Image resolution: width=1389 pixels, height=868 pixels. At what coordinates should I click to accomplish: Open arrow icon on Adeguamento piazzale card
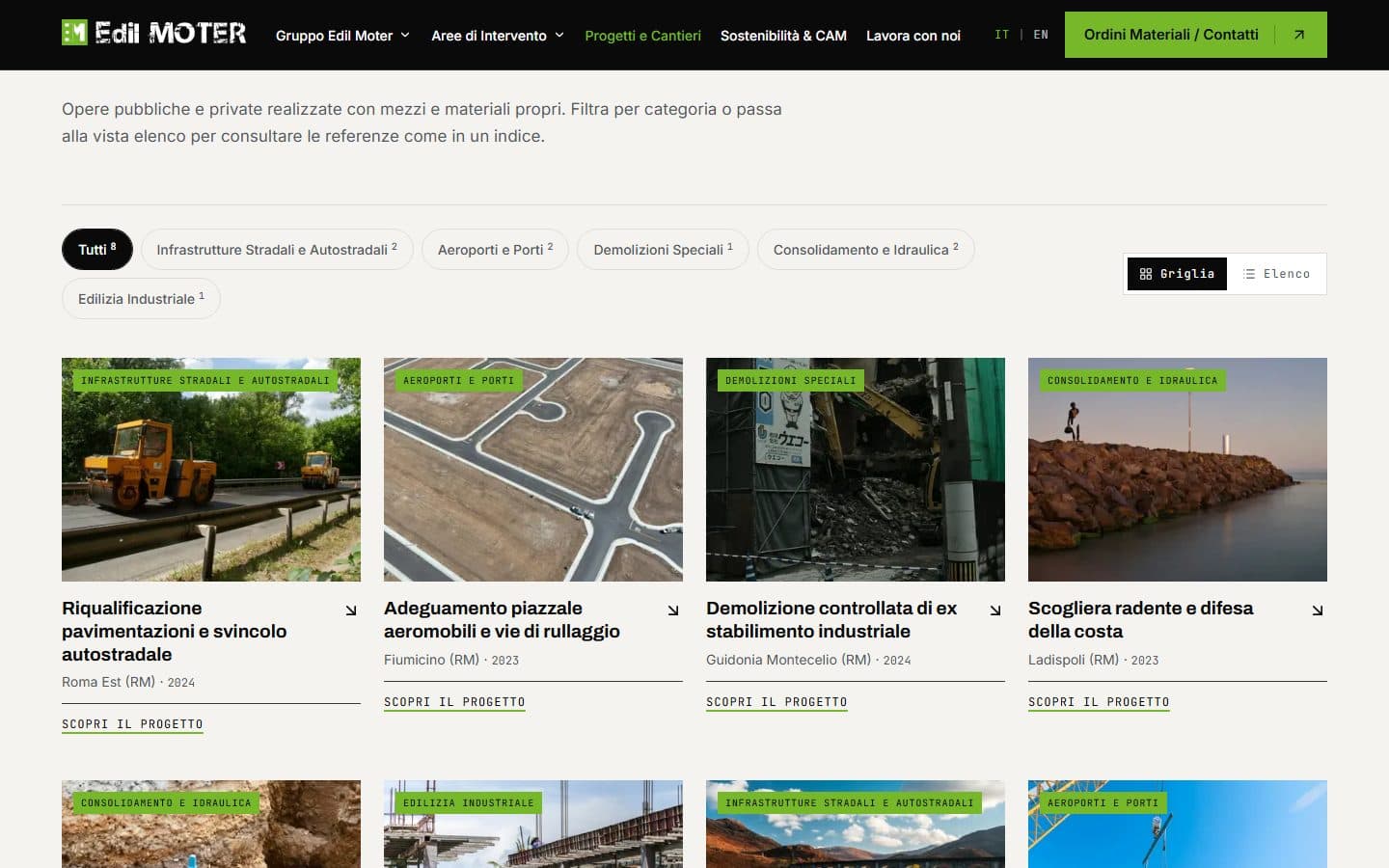point(673,610)
